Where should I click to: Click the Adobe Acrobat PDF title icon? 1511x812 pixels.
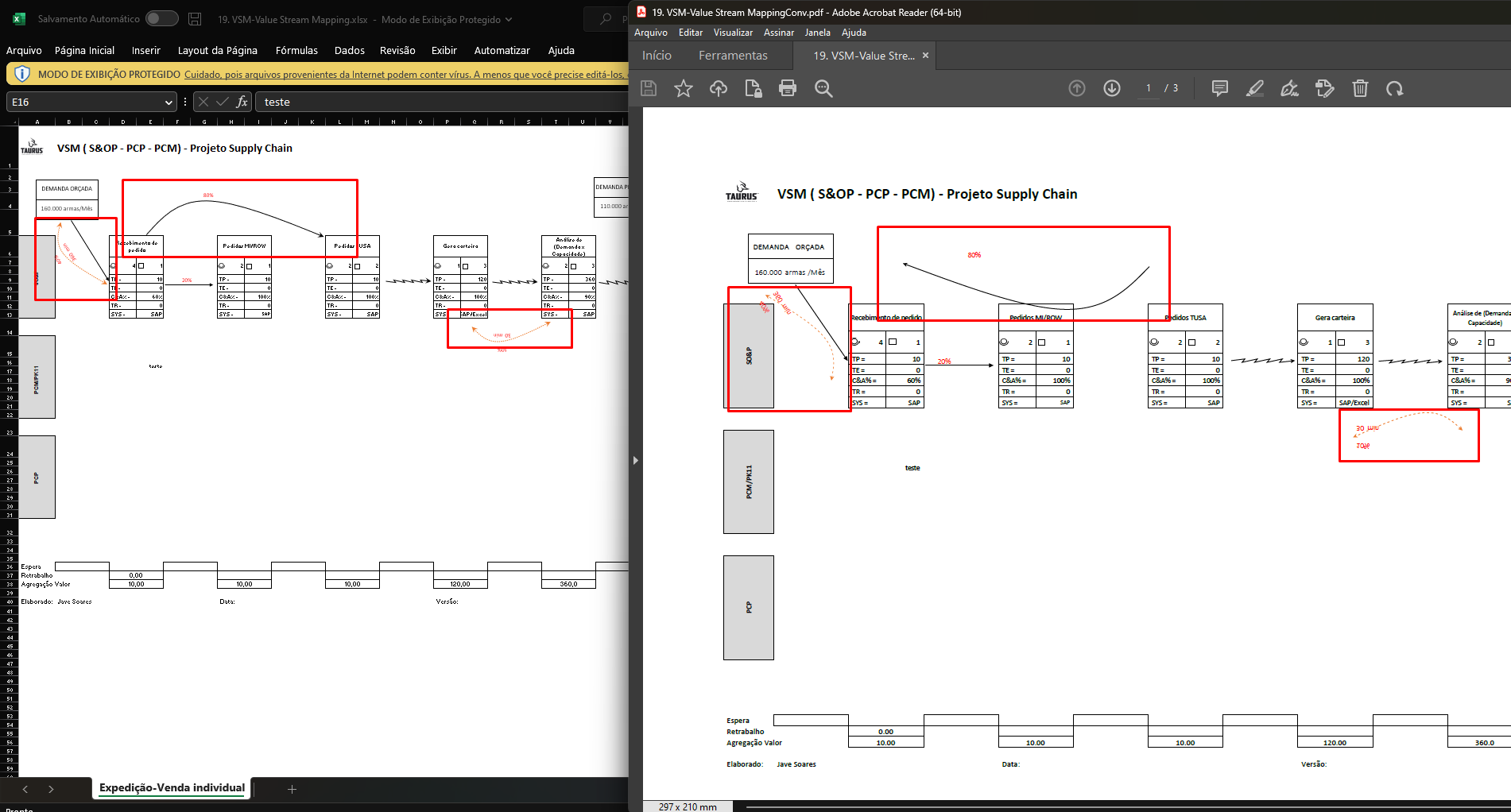[x=641, y=12]
